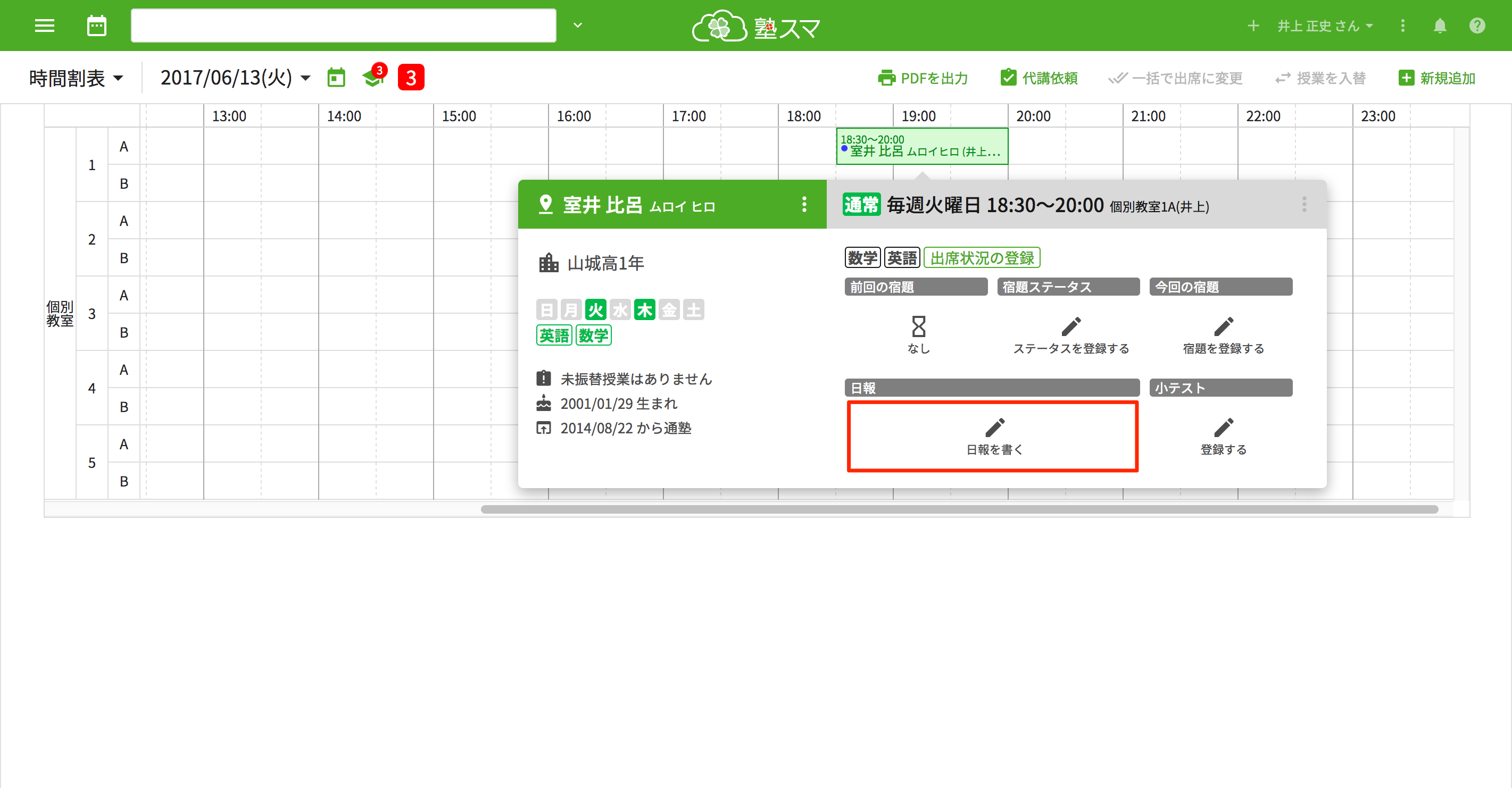1512x788 pixels.
Task: Toggle 火 weekday chip
Action: coord(595,310)
